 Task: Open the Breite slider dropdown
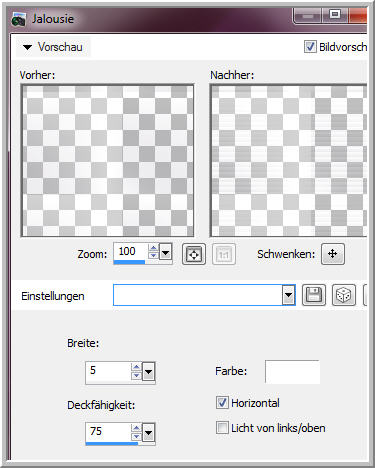[148, 371]
